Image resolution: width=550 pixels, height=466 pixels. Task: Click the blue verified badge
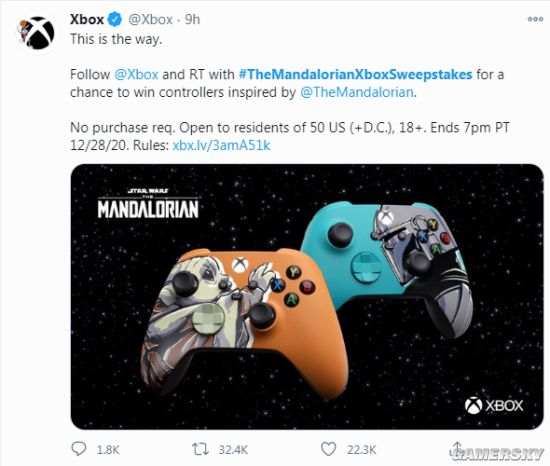(x=115, y=19)
